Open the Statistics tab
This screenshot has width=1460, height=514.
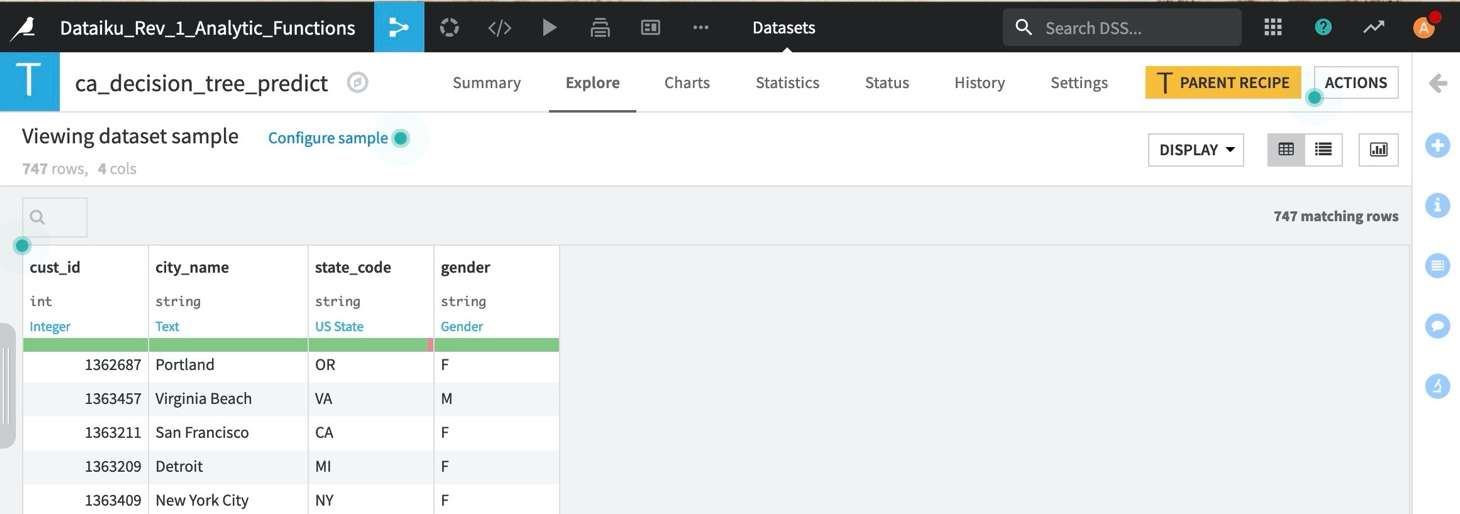click(787, 83)
